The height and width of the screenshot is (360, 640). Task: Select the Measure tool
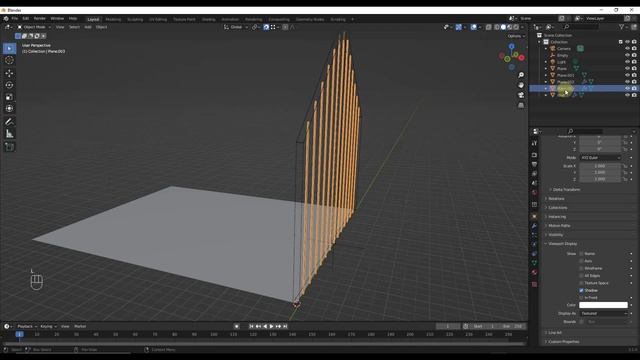[x=9, y=133]
